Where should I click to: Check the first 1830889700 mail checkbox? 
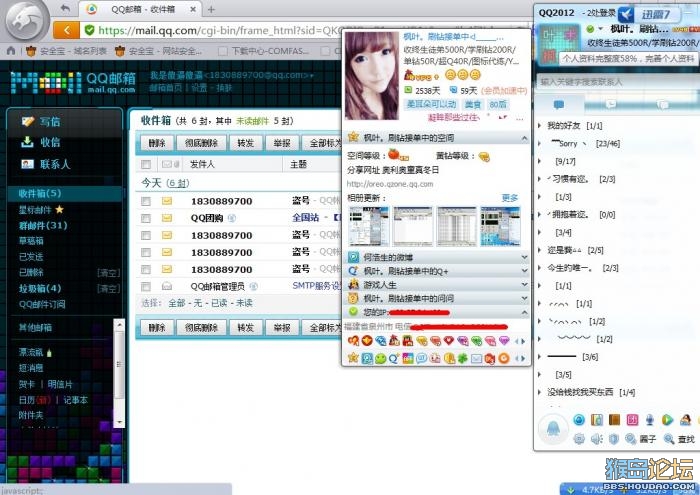(x=146, y=201)
